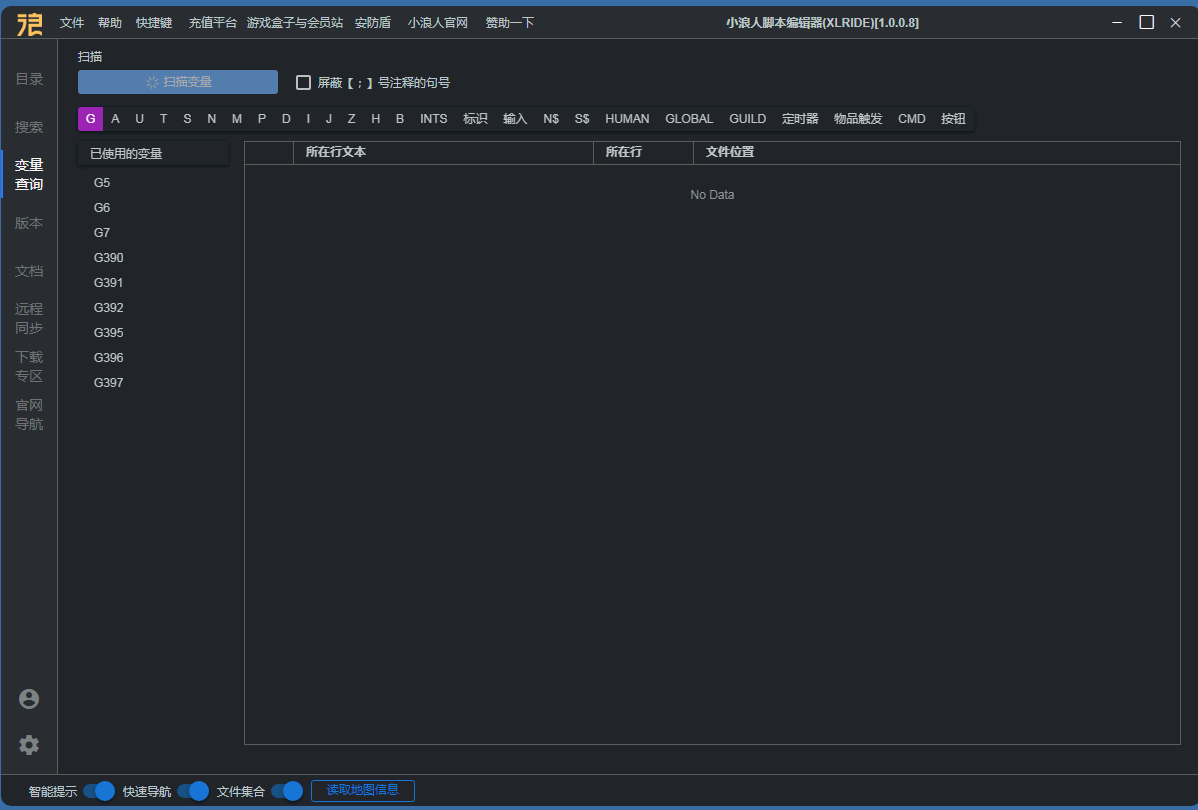Select the HUMAN variable tab
The image size is (1198, 810).
(x=627, y=119)
